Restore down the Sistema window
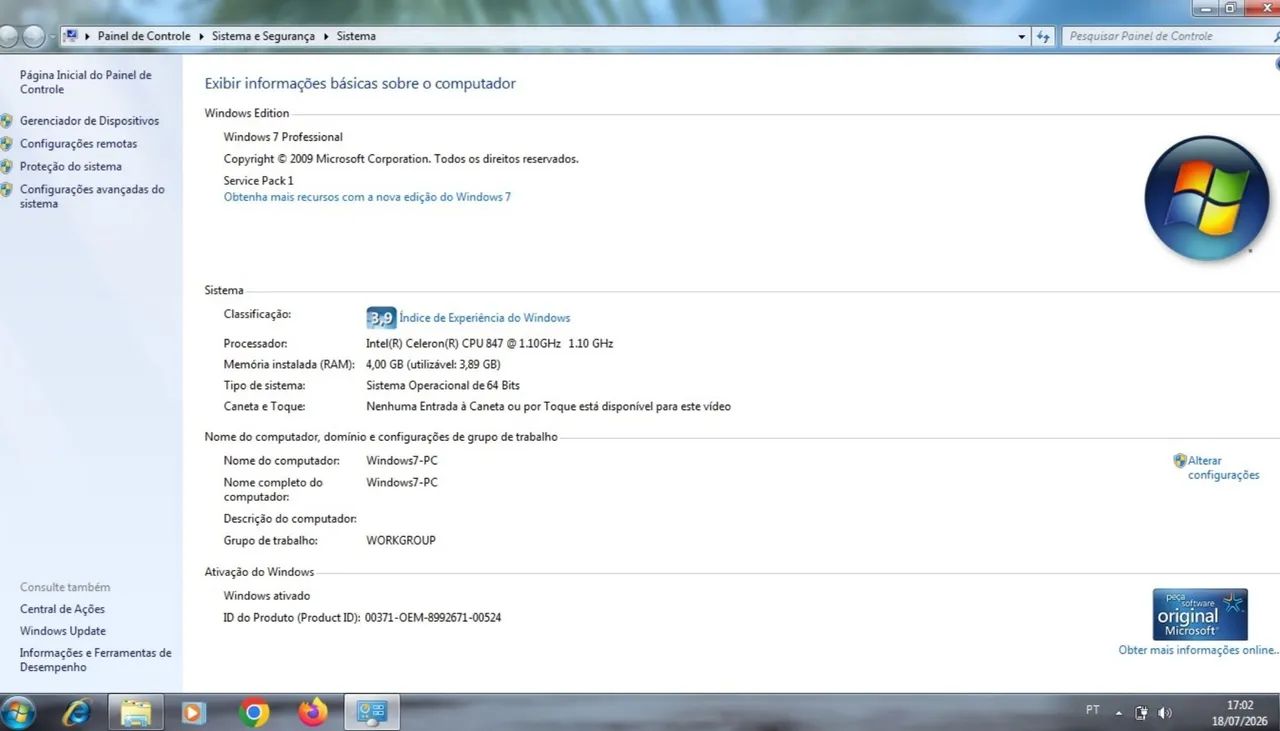Image resolution: width=1280 pixels, height=731 pixels. coord(1231,7)
